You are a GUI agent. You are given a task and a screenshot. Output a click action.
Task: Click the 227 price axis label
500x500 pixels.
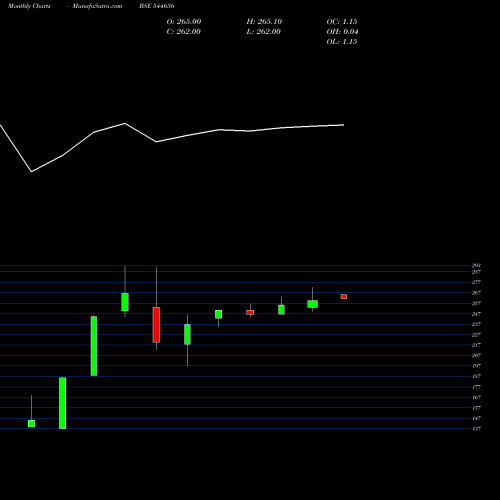pos(476,335)
